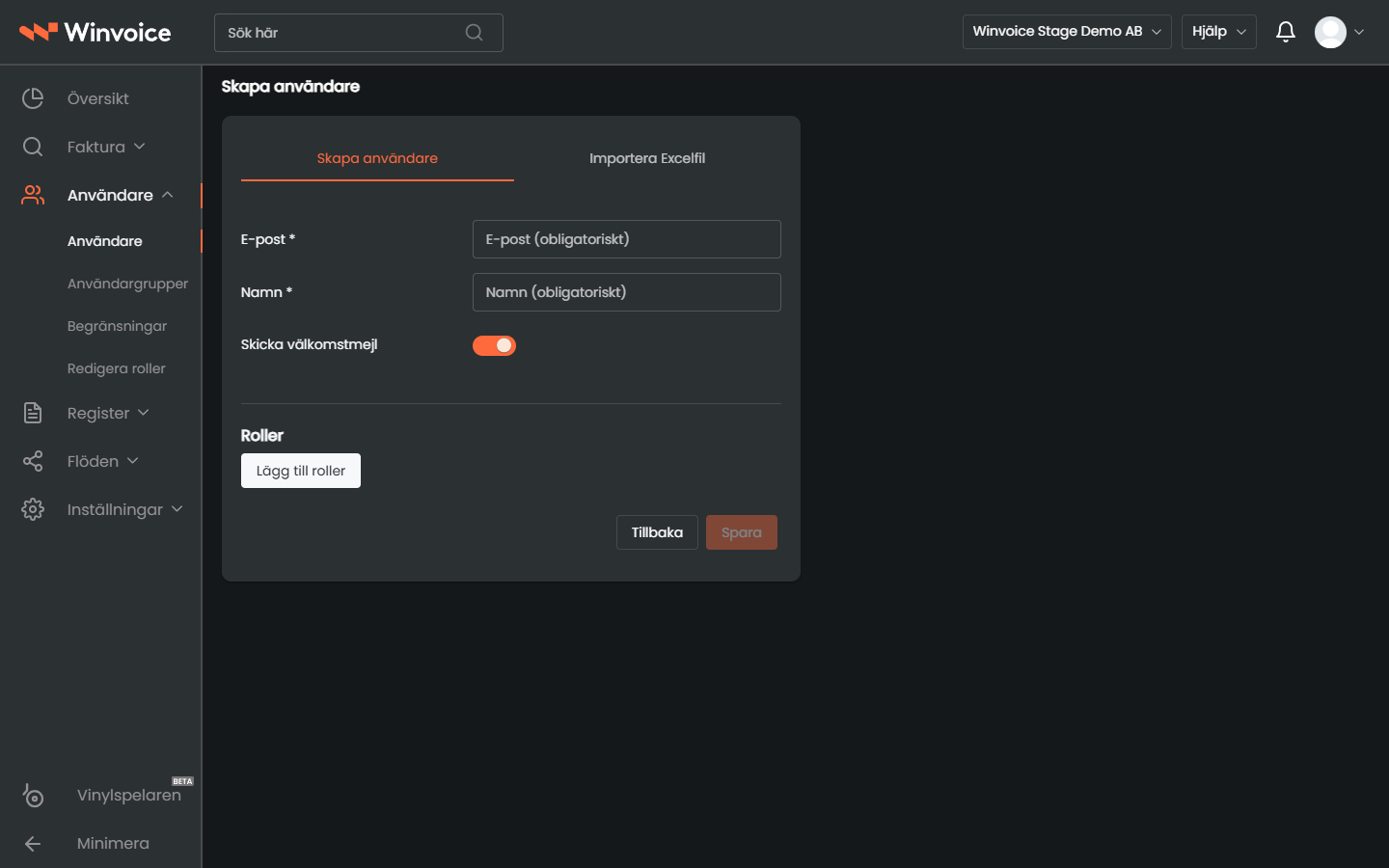Click the Användare people icon
This screenshot has height=868, width=1389.
(x=33, y=195)
